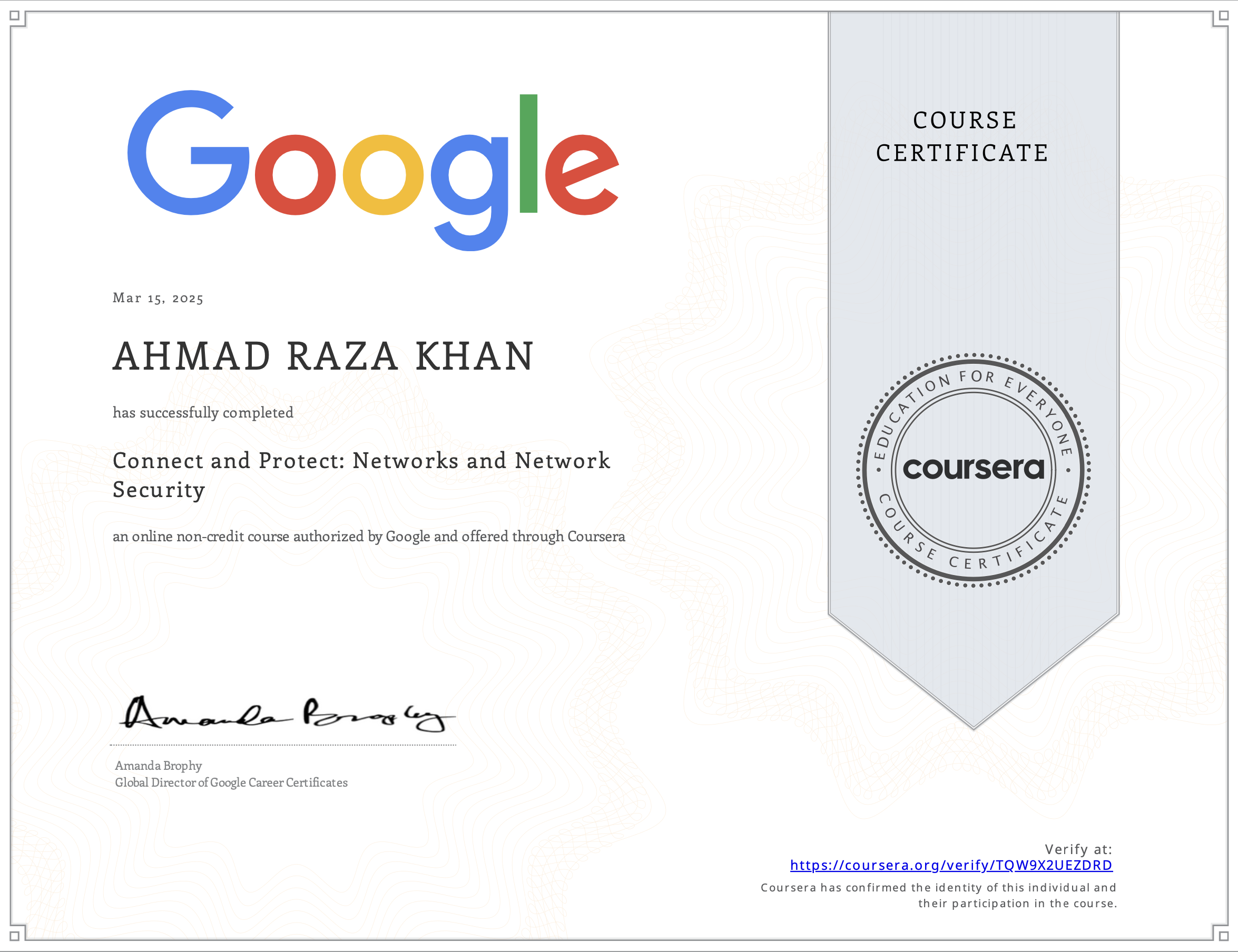The width and height of the screenshot is (1238, 952).
Task: Click the date Mar 15, 2025
Action: (x=158, y=298)
